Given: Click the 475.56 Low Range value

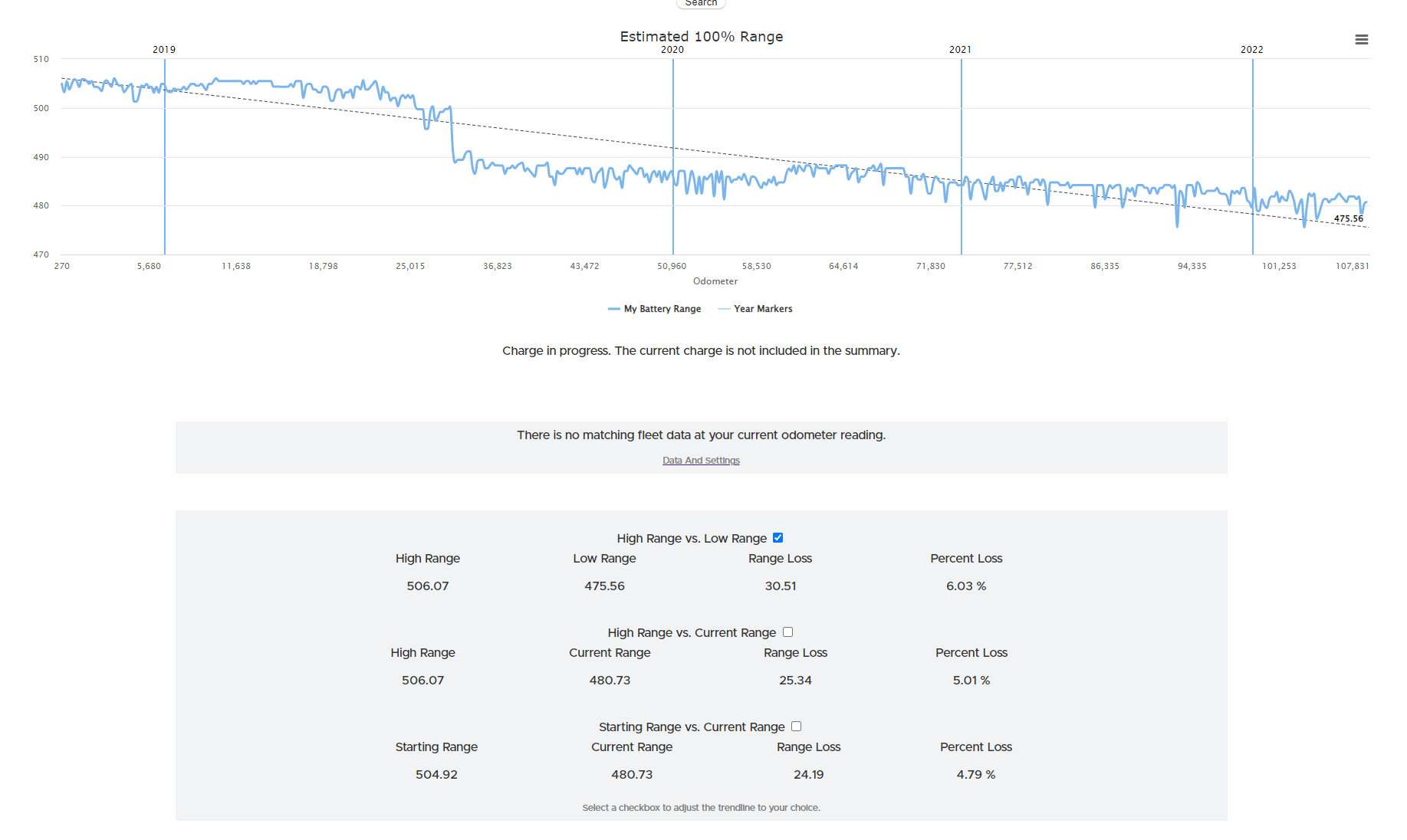Looking at the screenshot, I should click(x=604, y=586).
